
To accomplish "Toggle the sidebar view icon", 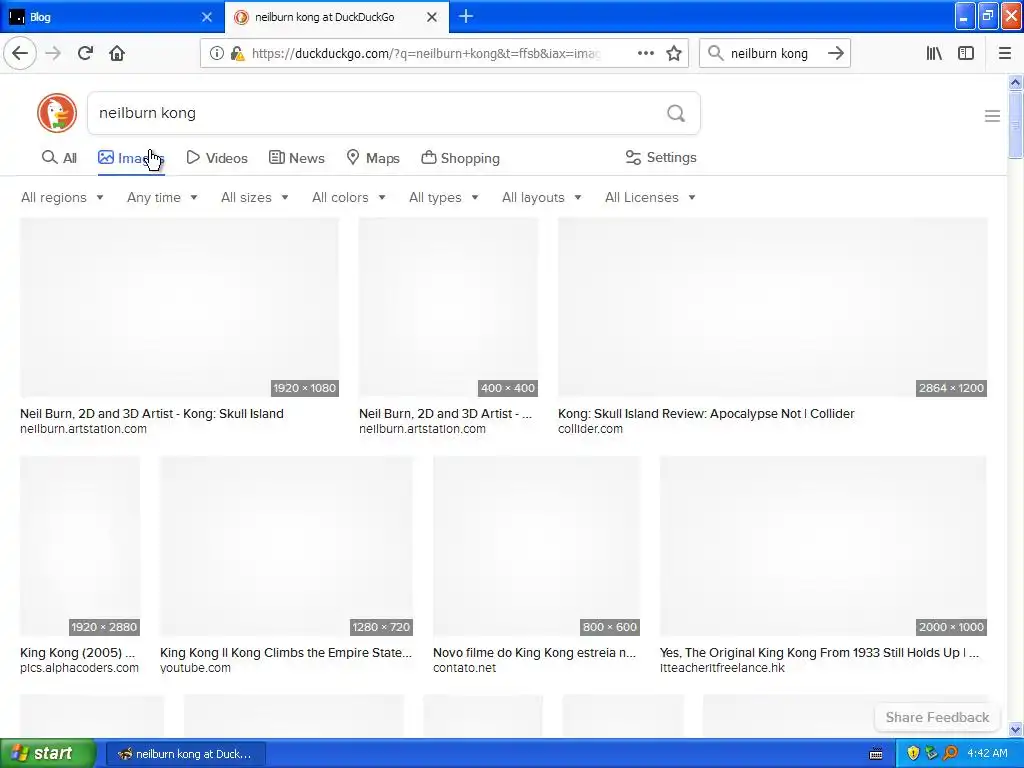I will pyautogui.click(x=966, y=54).
